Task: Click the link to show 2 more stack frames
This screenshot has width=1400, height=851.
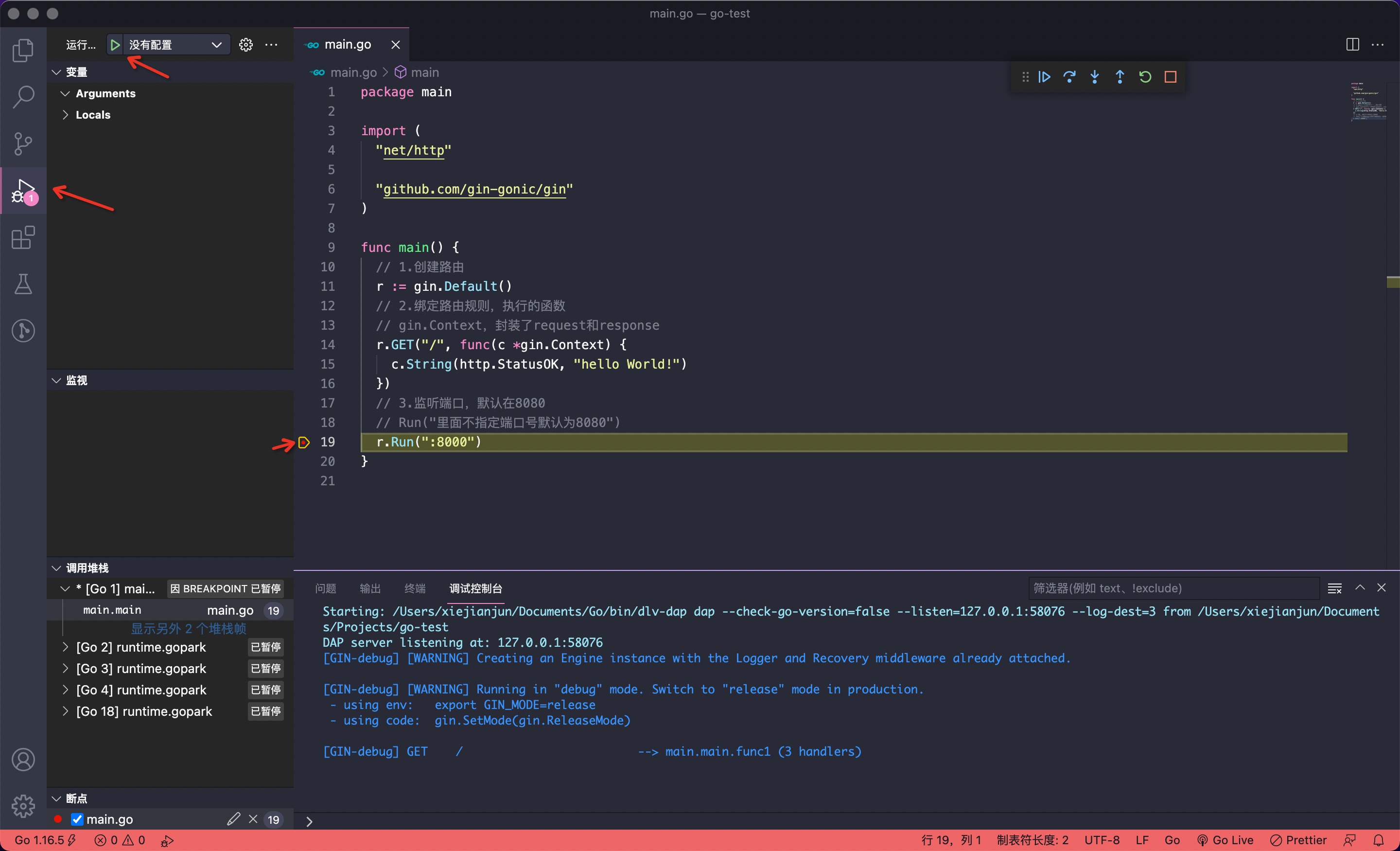Action: pyautogui.click(x=188, y=629)
